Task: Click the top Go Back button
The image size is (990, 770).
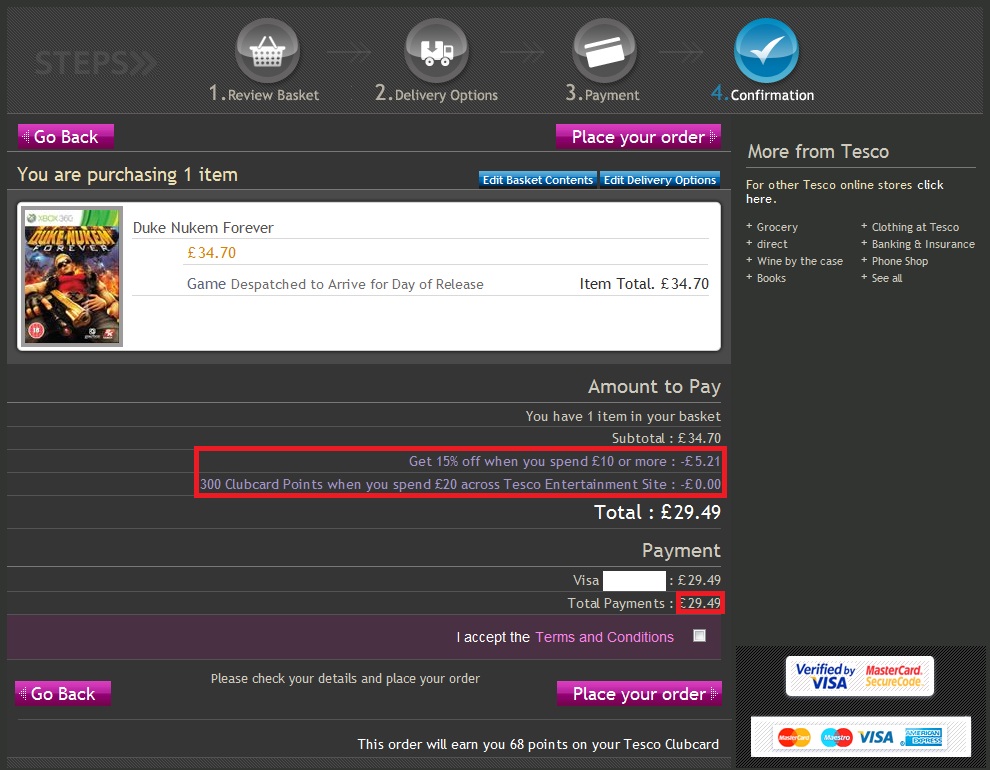Action: (x=65, y=136)
